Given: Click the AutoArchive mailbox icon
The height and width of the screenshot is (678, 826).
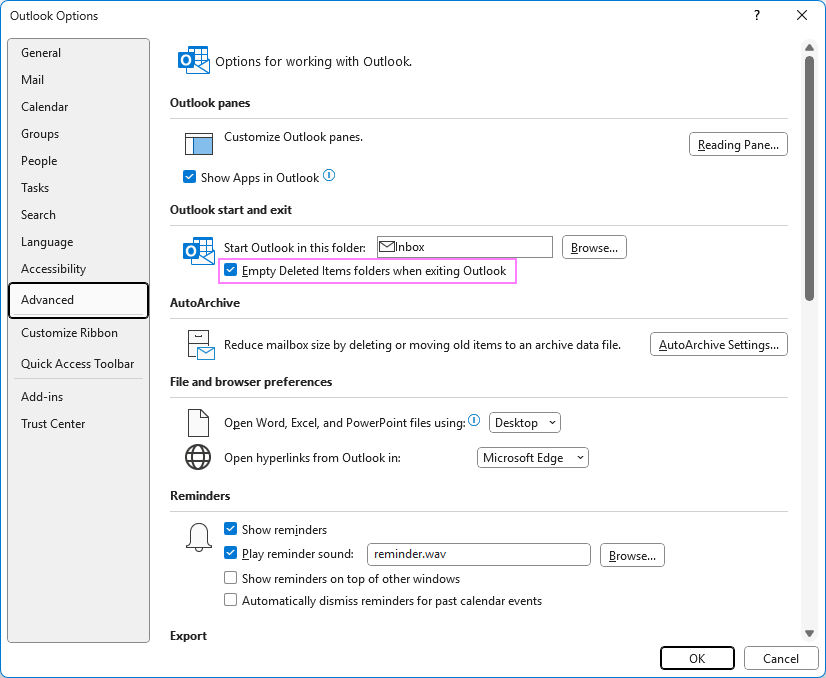Looking at the screenshot, I should pos(201,345).
